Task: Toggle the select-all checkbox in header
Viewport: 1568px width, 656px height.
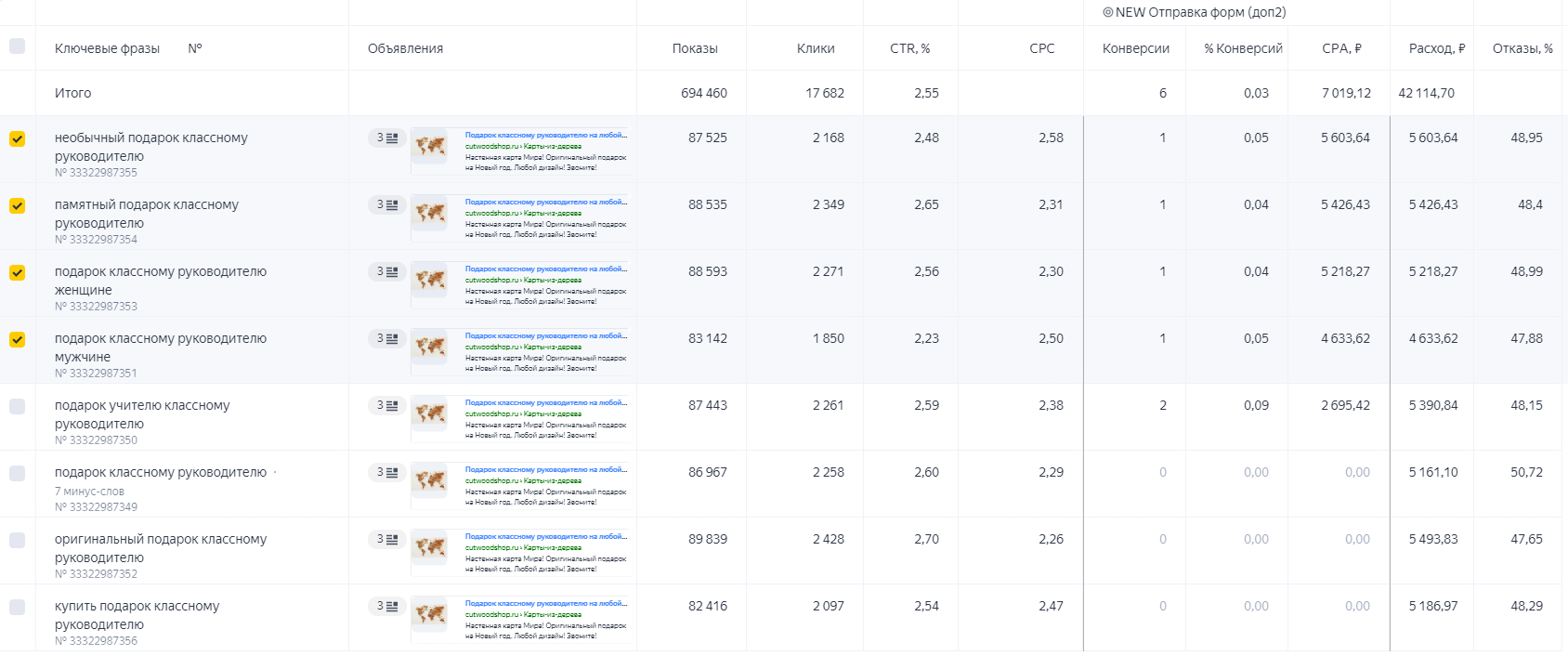Action: [x=17, y=46]
